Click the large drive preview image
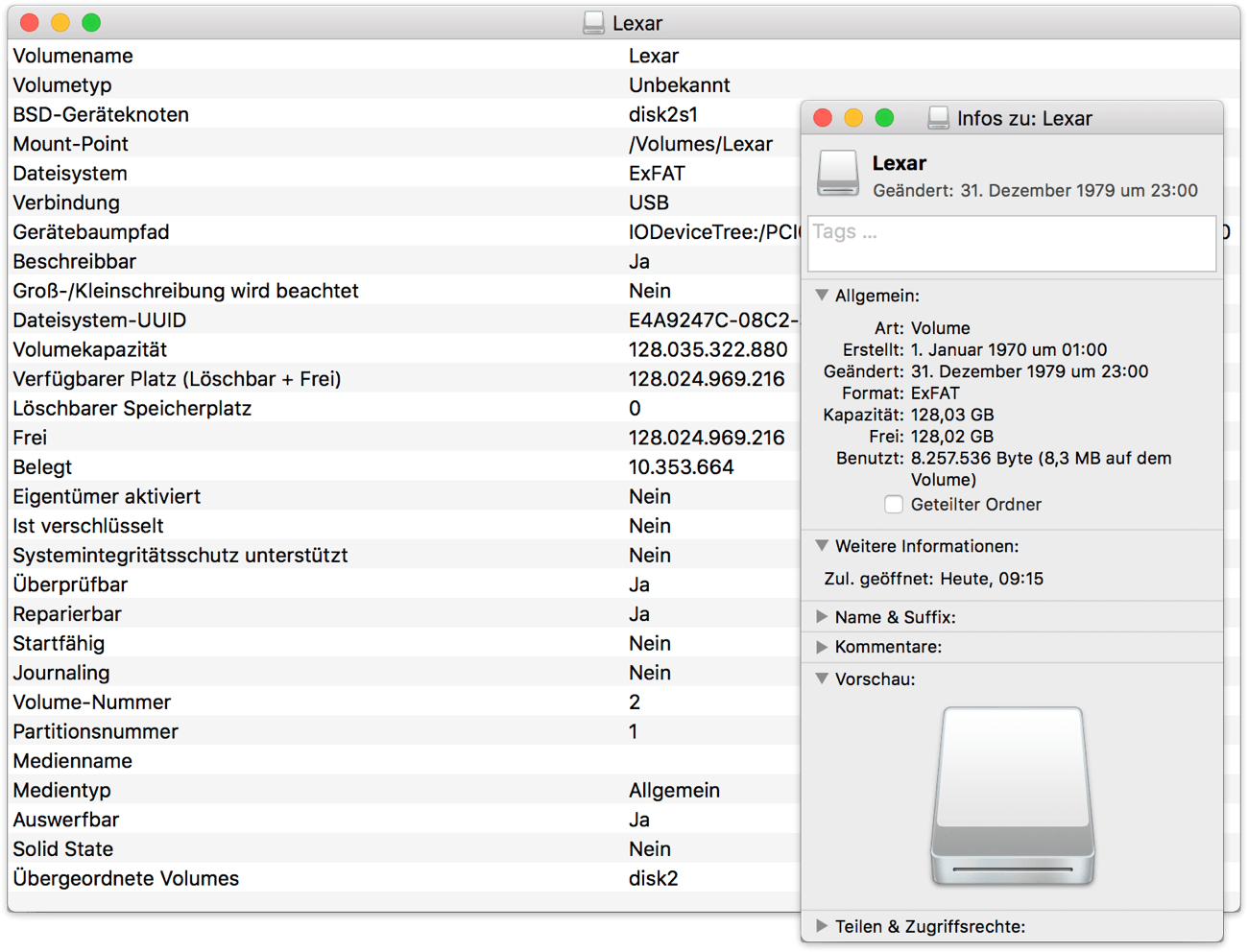This screenshot has width=1248, height=952. pyautogui.click(x=1013, y=796)
